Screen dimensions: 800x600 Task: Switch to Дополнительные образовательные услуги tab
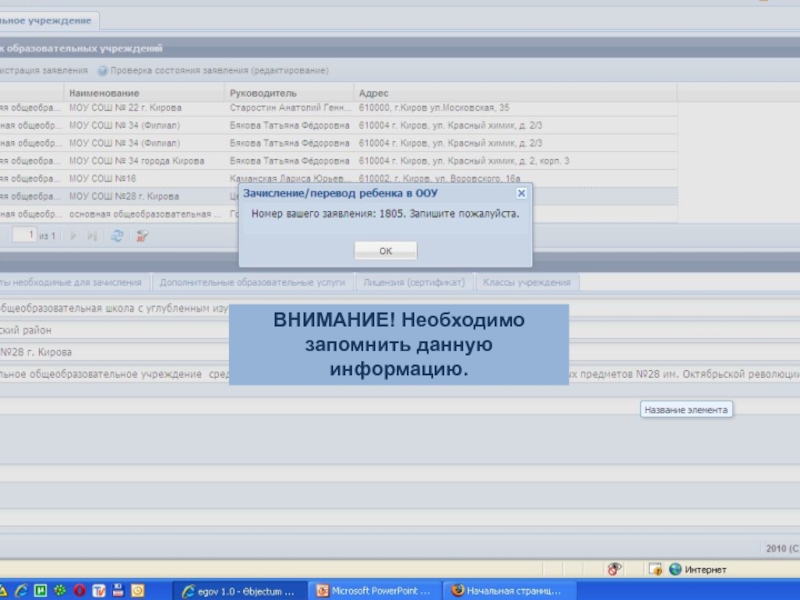point(253,283)
